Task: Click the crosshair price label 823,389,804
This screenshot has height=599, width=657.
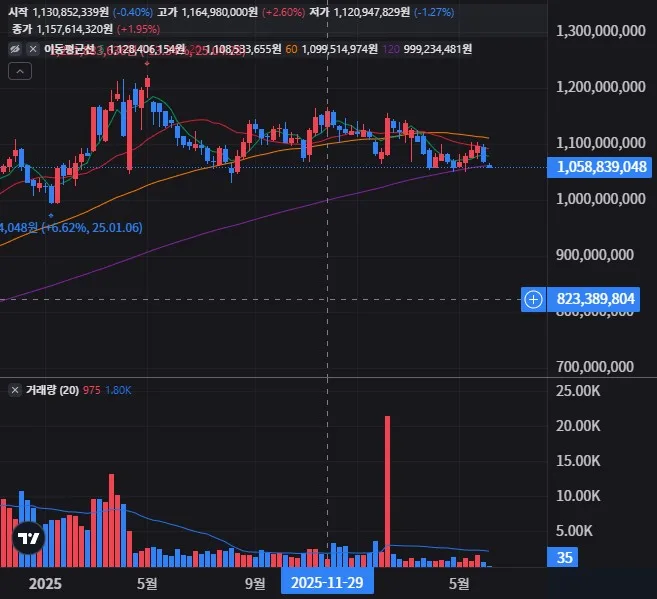Action: point(593,300)
